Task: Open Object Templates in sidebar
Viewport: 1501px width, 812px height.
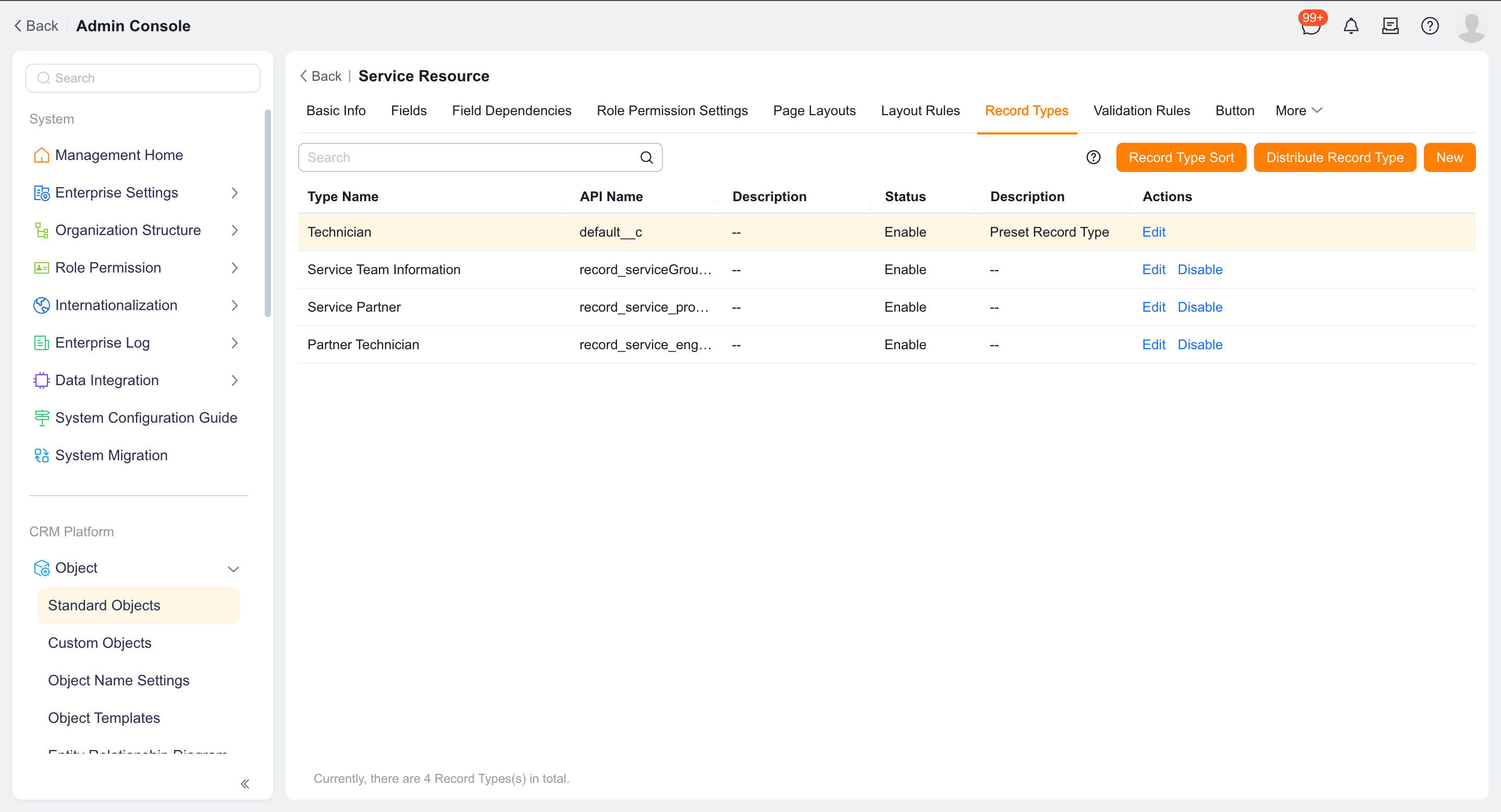Action: coord(104,718)
